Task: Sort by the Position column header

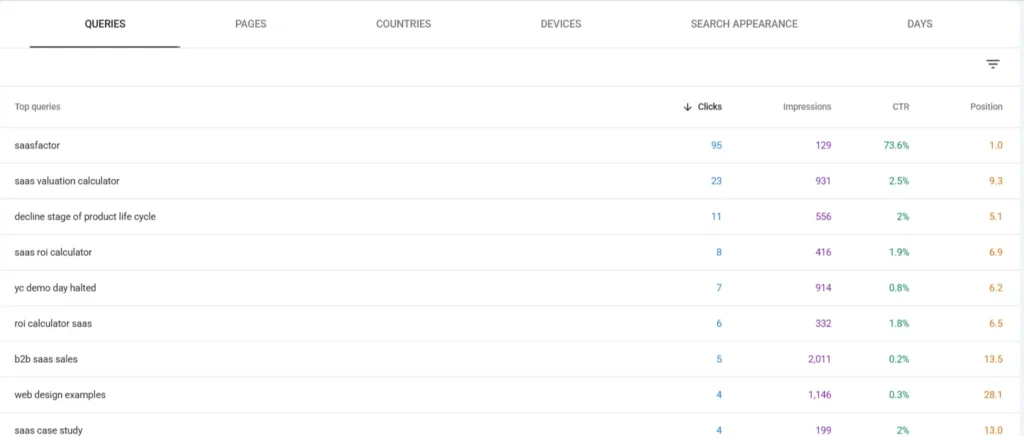Action: point(986,107)
